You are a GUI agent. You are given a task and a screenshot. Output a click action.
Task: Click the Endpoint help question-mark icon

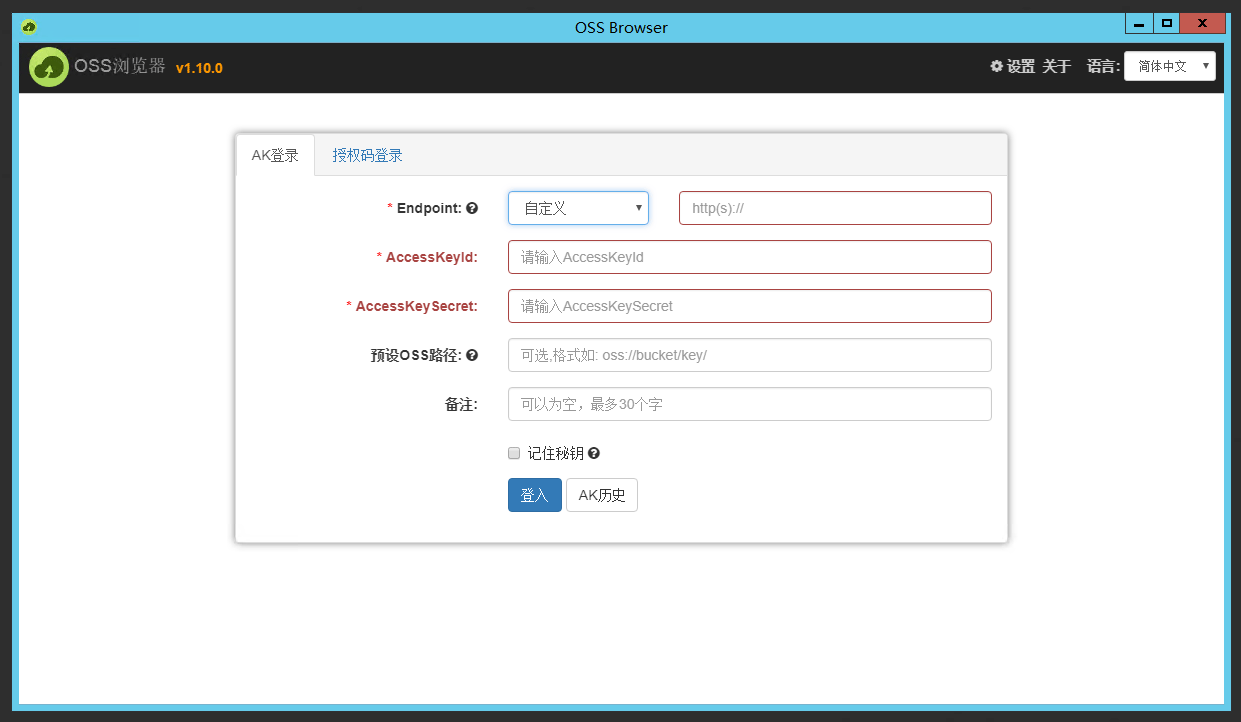472,208
